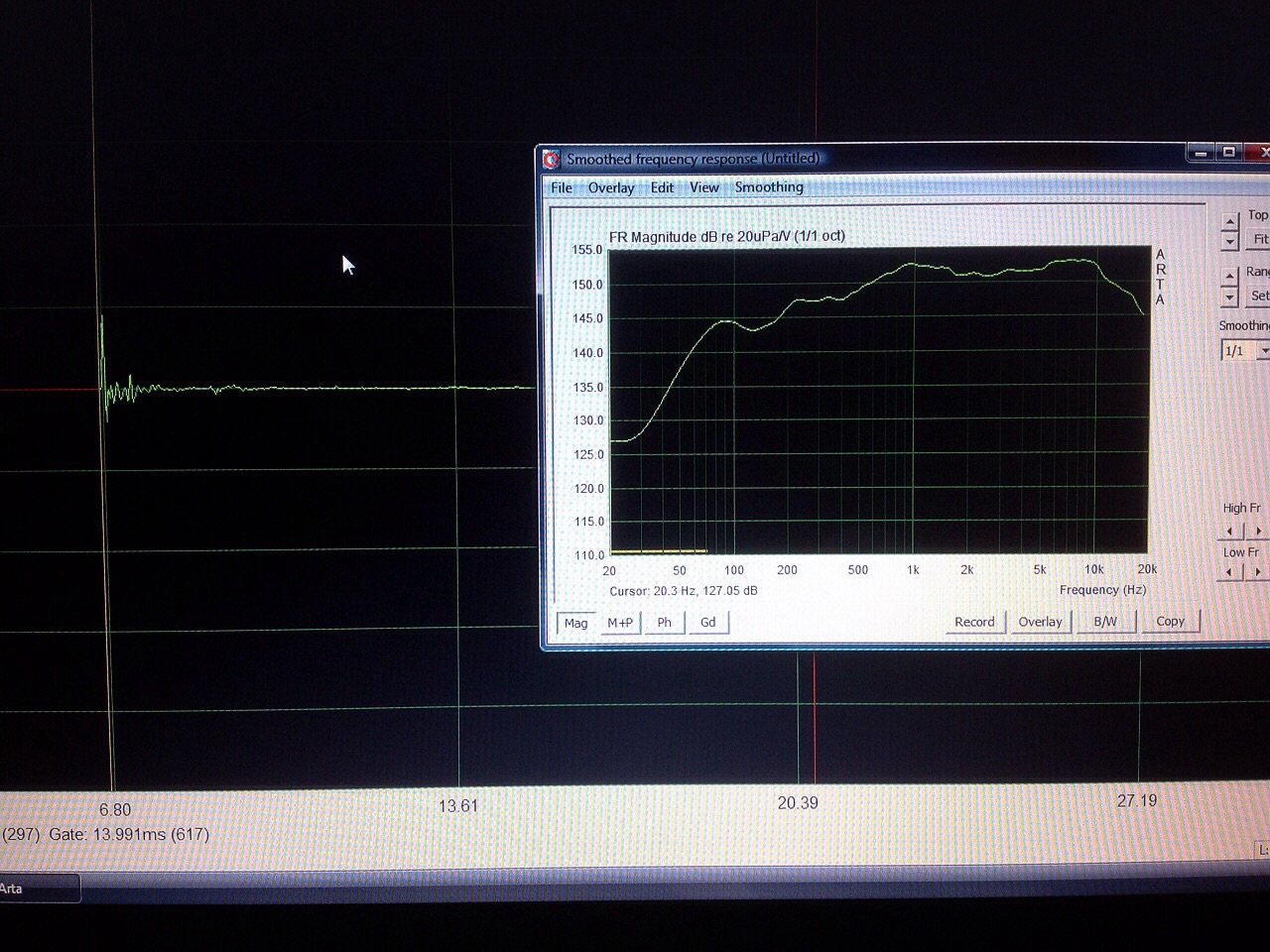Decrease Top level with the down arrow
The width and height of the screenshot is (1270, 952).
[1230, 240]
